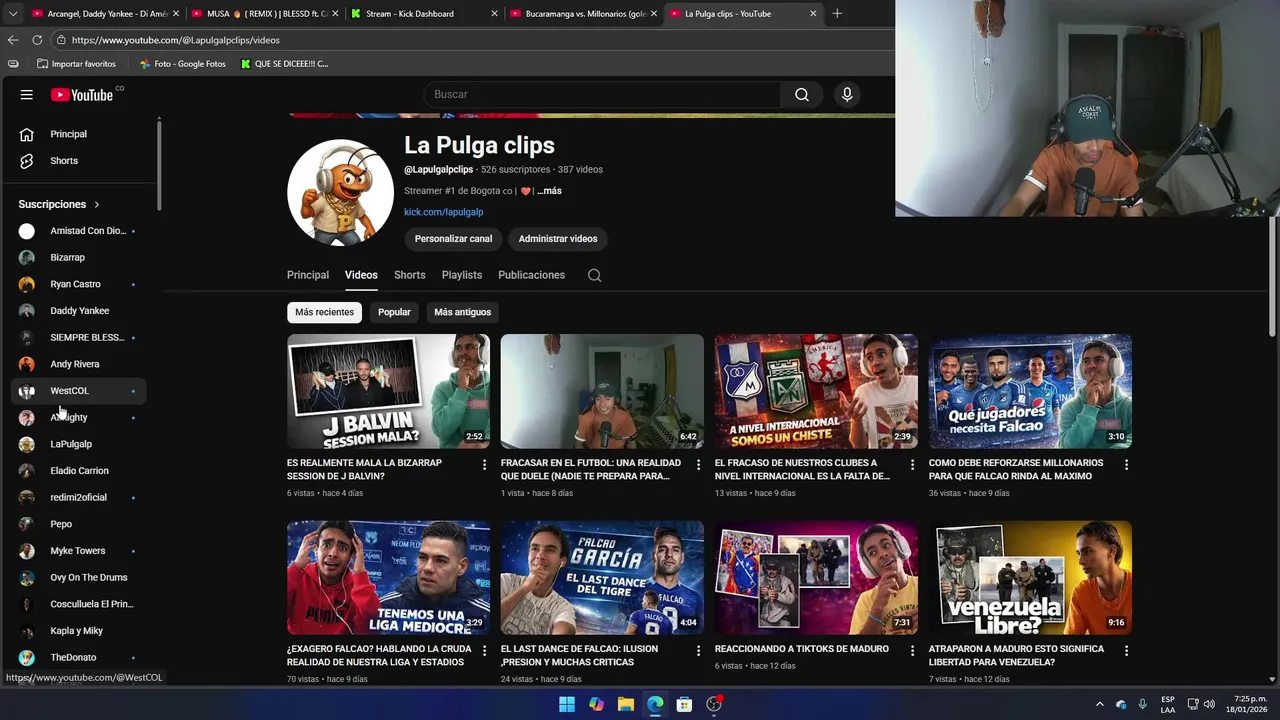The width and height of the screenshot is (1280, 720).
Task: Click the channel search magnifier icon
Action: tap(594, 275)
